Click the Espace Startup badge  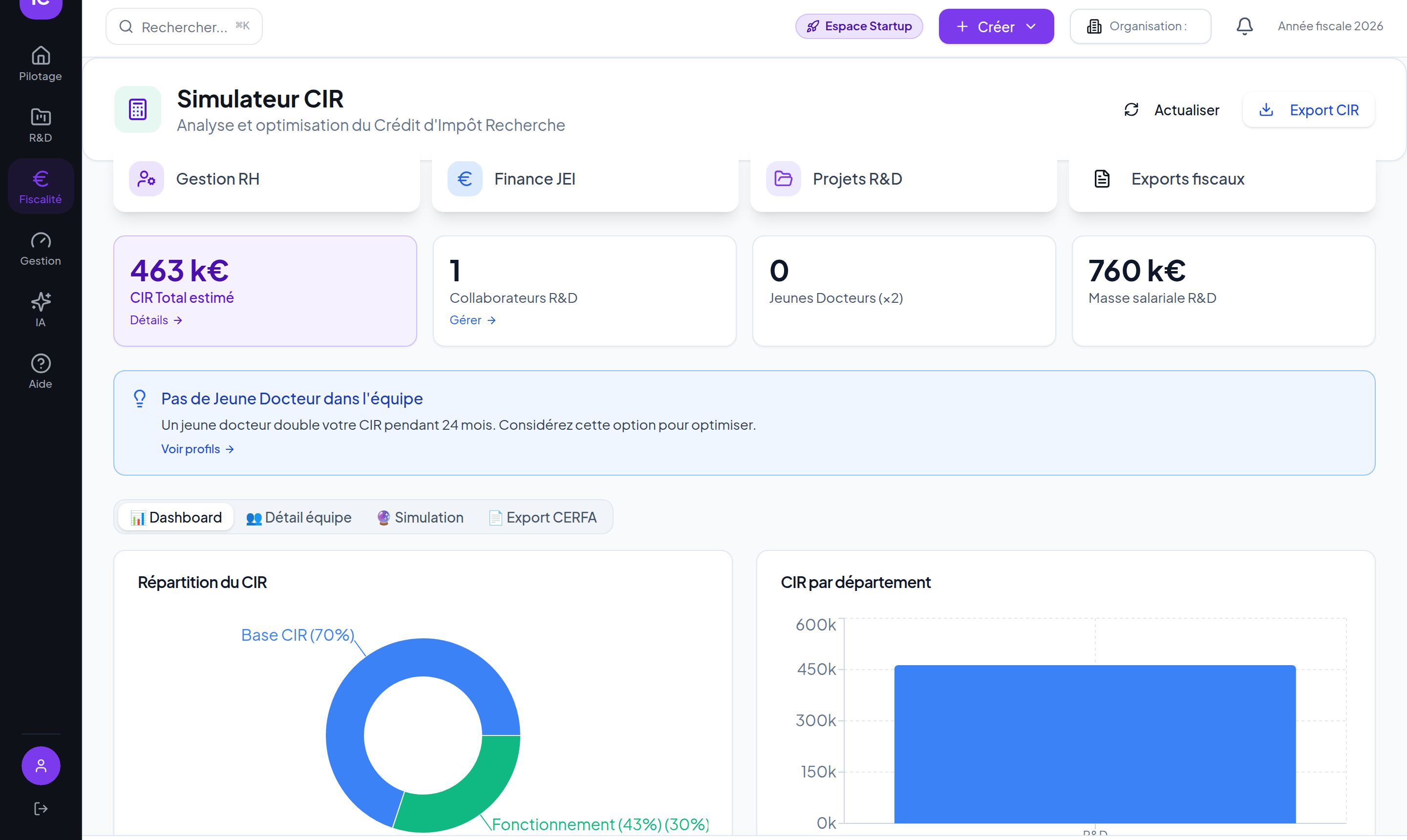pyautogui.click(x=858, y=26)
